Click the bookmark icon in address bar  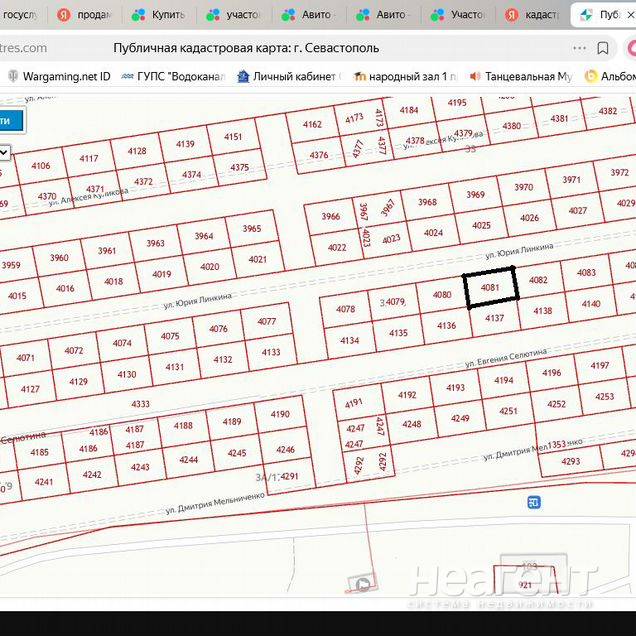(x=603, y=48)
